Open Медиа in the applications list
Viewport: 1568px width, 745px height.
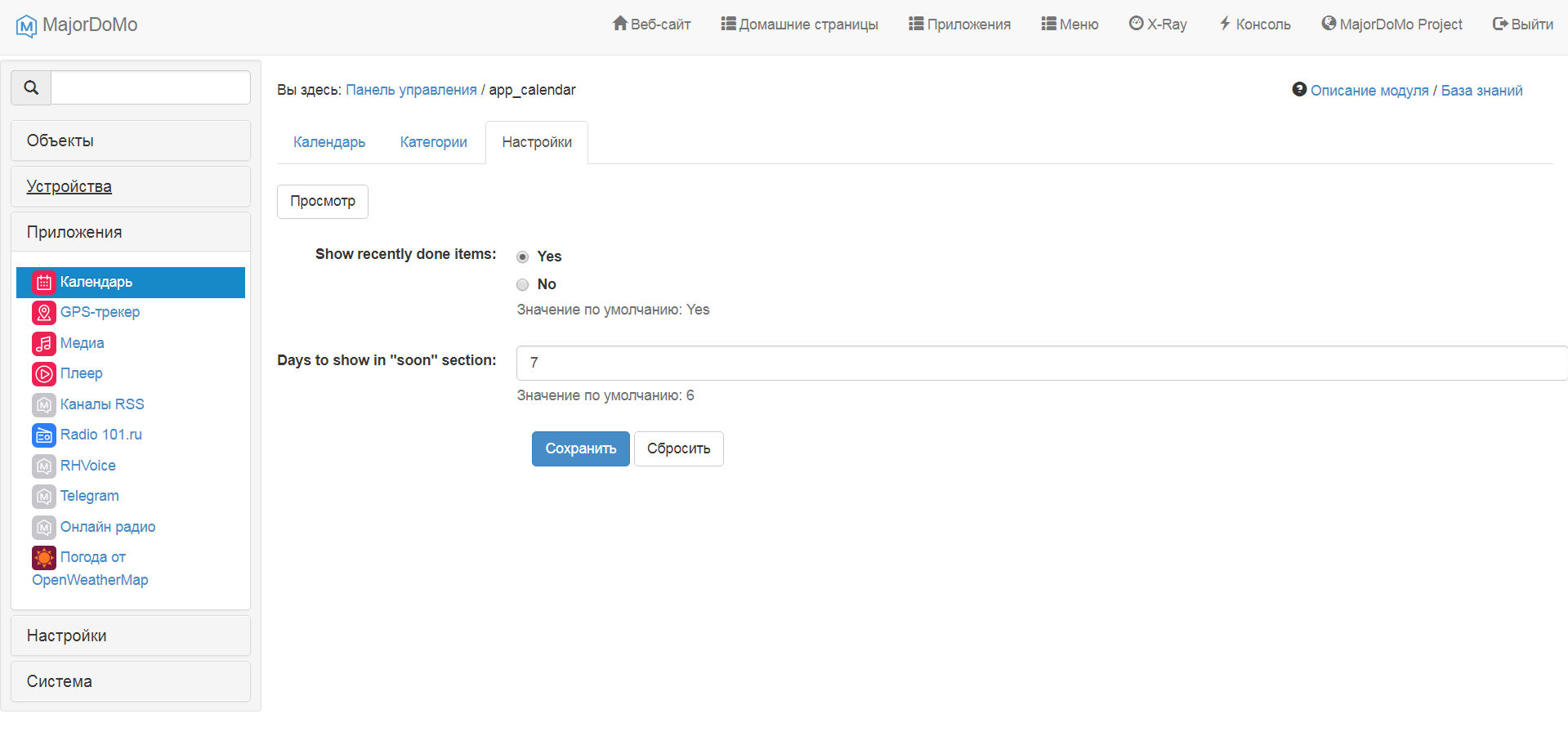(x=83, y=343)
